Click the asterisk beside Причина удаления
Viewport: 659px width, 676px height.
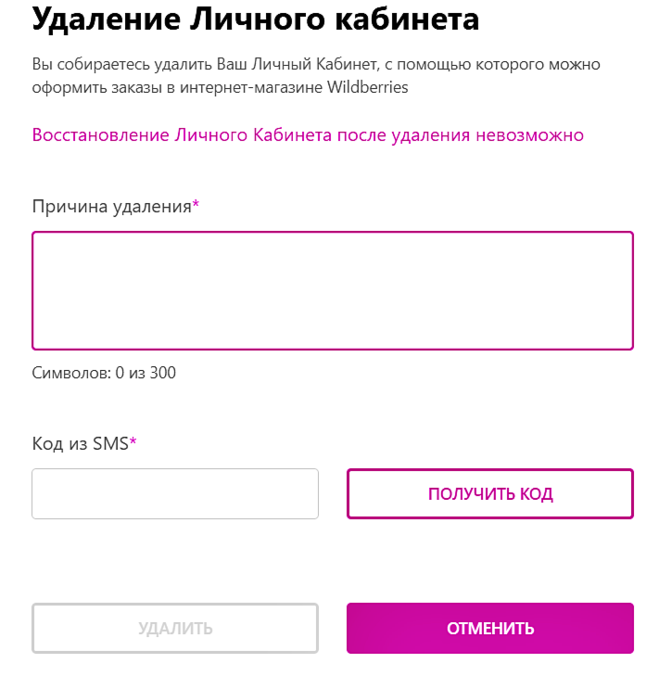point(196,206)
